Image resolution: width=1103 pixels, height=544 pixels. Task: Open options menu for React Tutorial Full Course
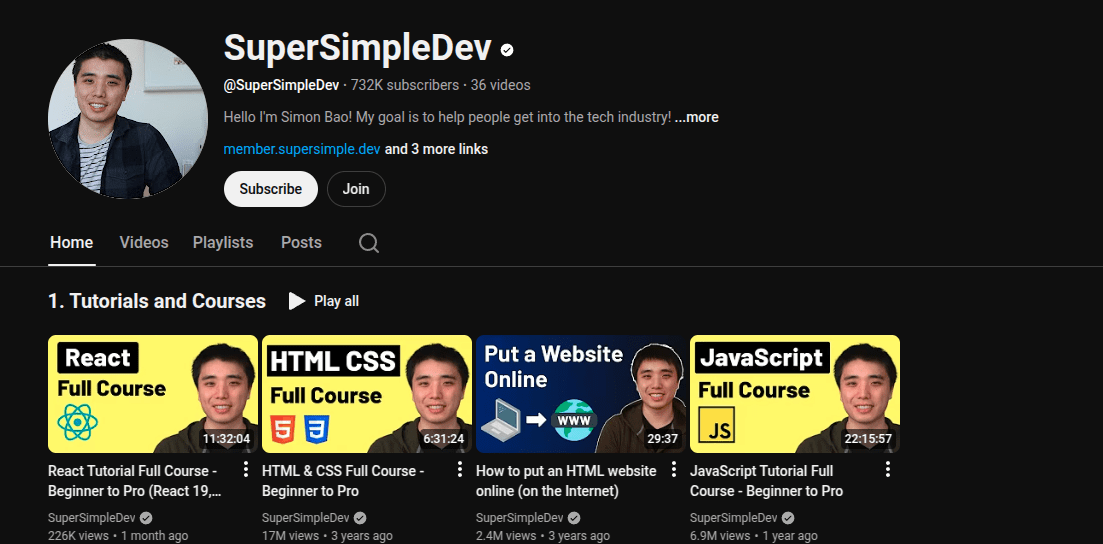tap(246, 469)
